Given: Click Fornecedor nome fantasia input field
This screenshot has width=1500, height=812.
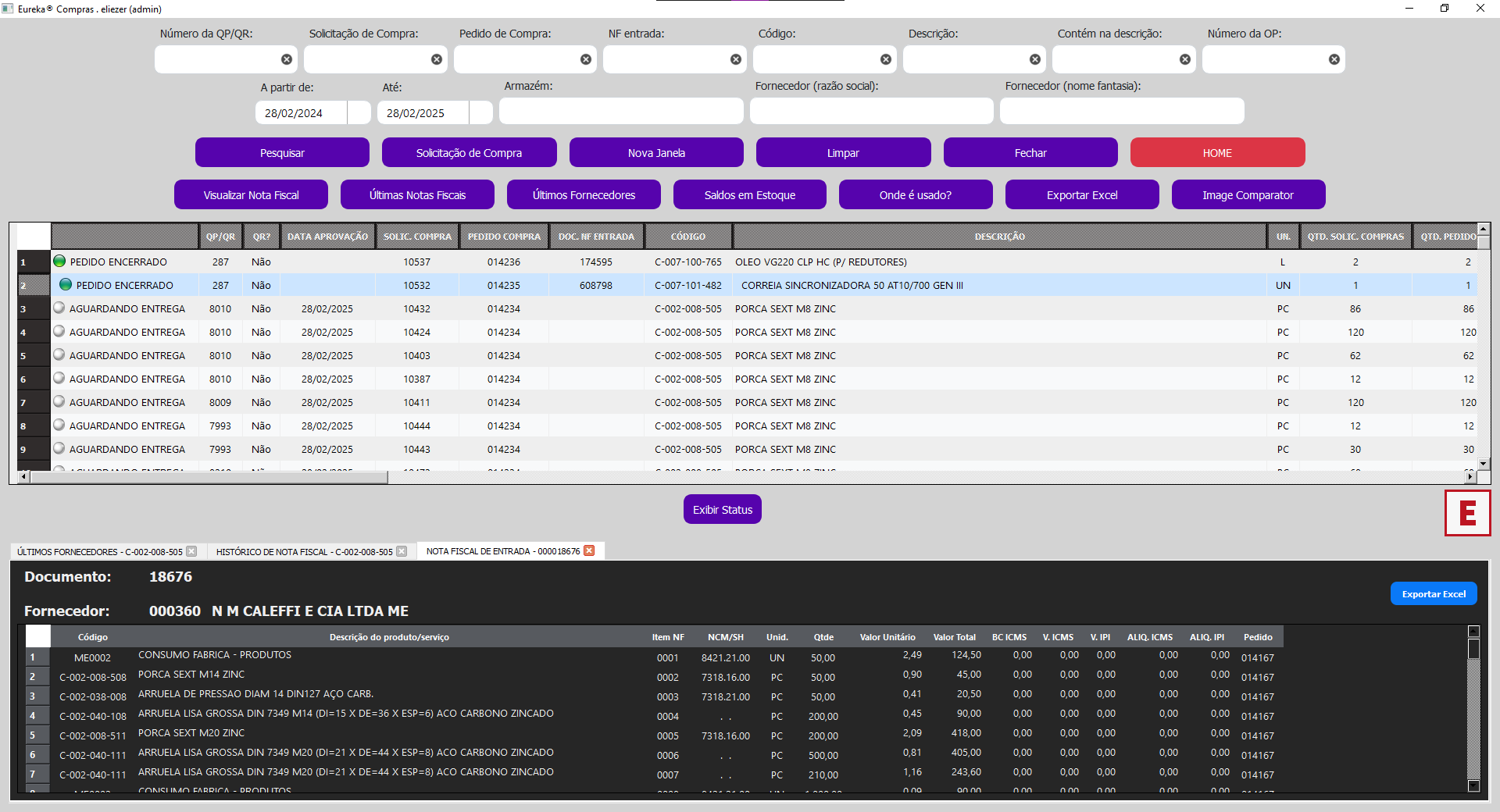Looking at the screenshot, I should pos(1122,111).
